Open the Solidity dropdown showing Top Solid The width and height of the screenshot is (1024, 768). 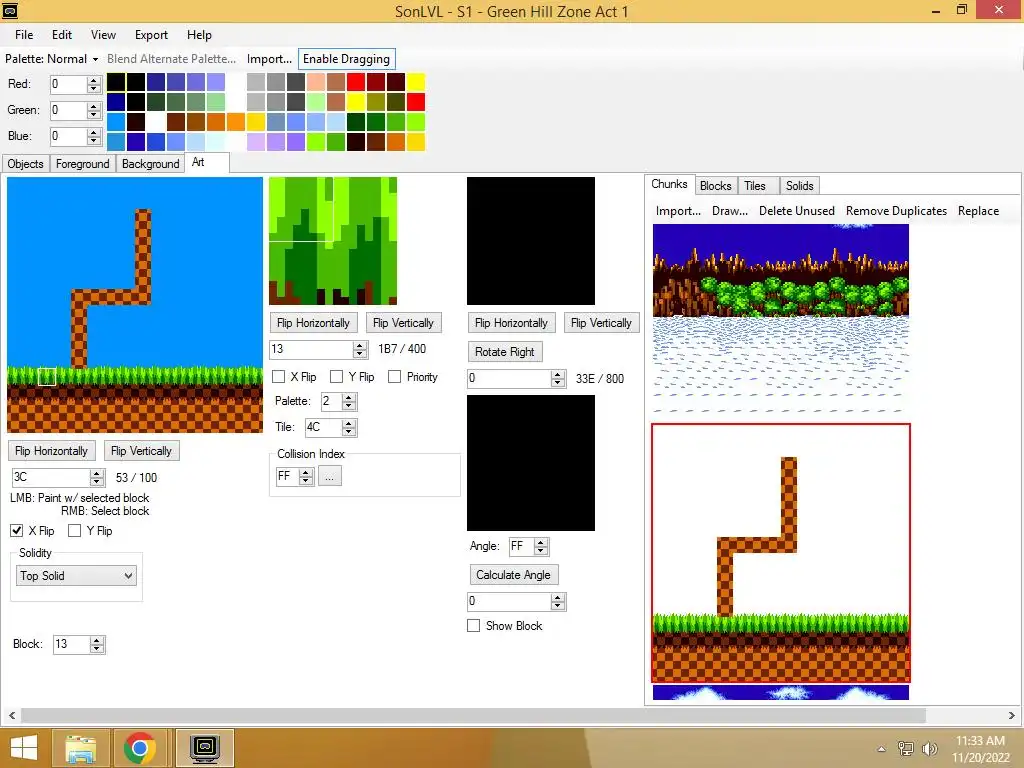pos(76,575)
